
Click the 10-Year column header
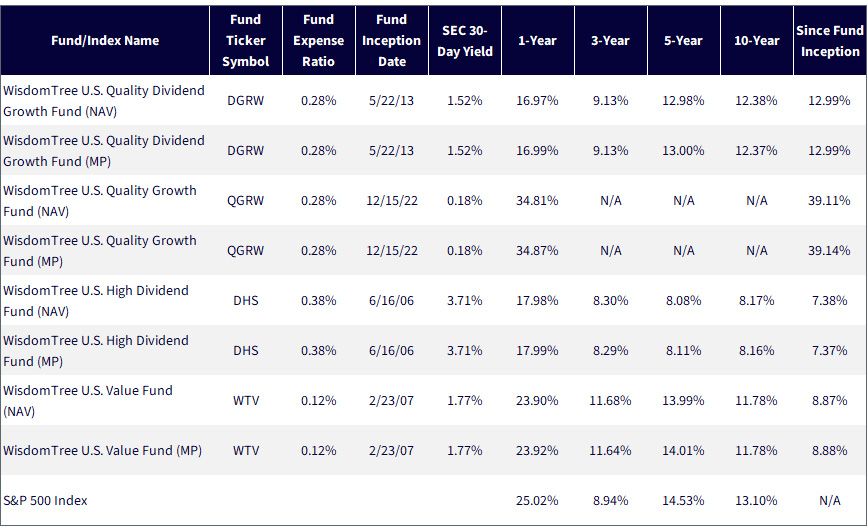[756, 40]
